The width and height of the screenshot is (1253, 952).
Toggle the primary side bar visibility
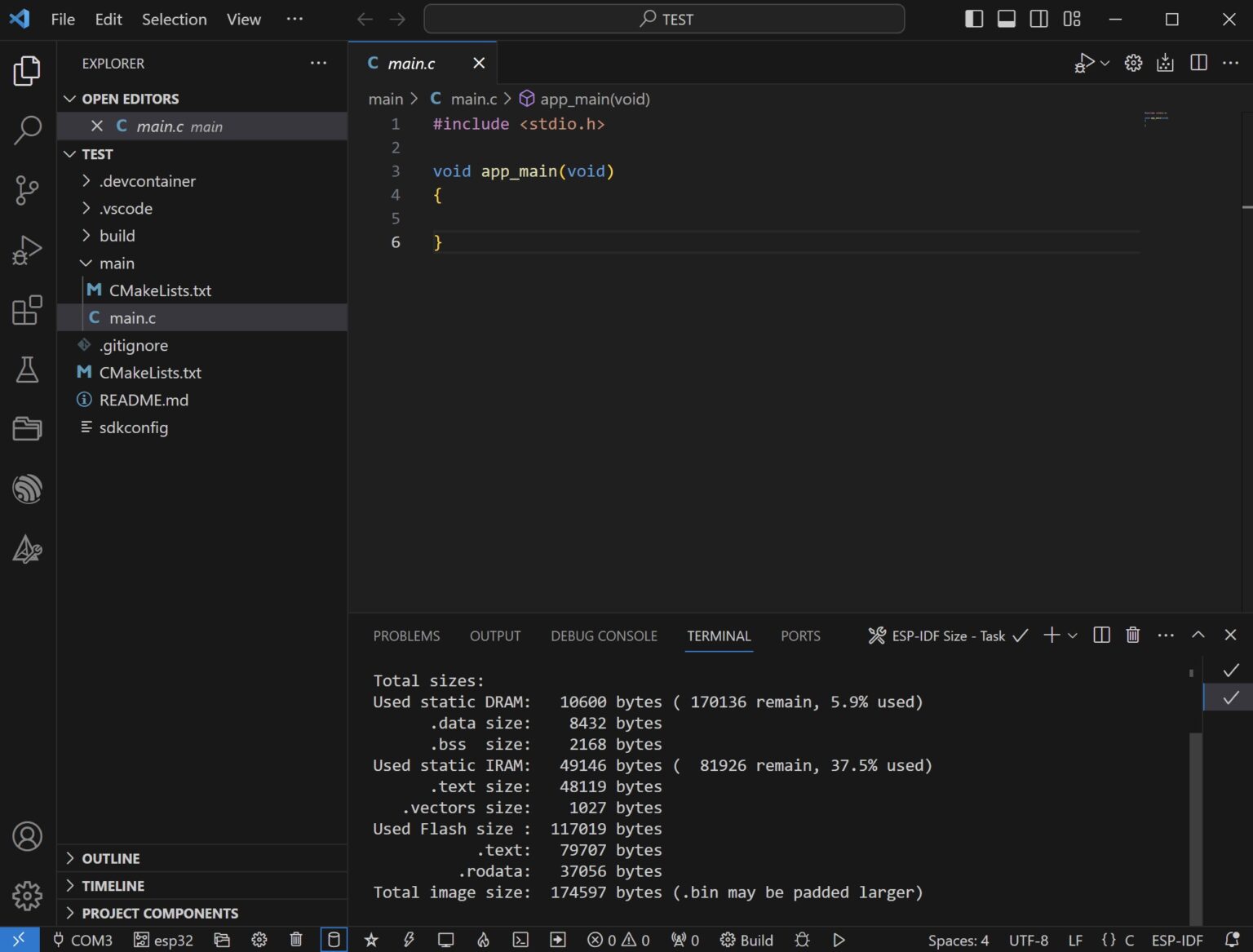(974, 20)
